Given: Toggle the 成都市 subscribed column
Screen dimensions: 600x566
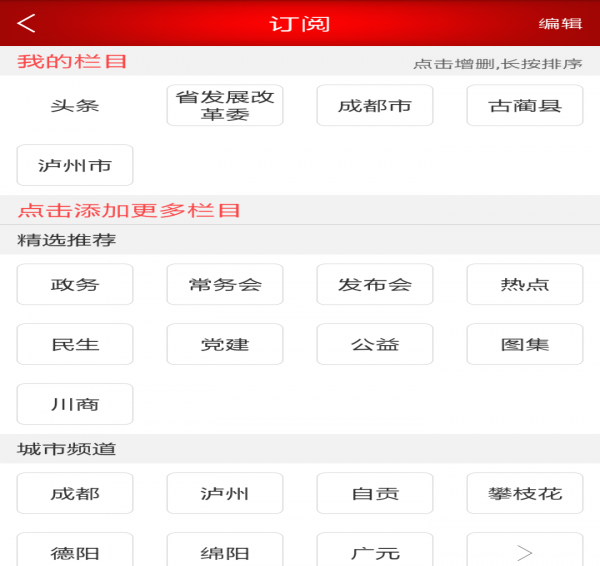Looking at the screenshot, I should [x=375, y=105].
